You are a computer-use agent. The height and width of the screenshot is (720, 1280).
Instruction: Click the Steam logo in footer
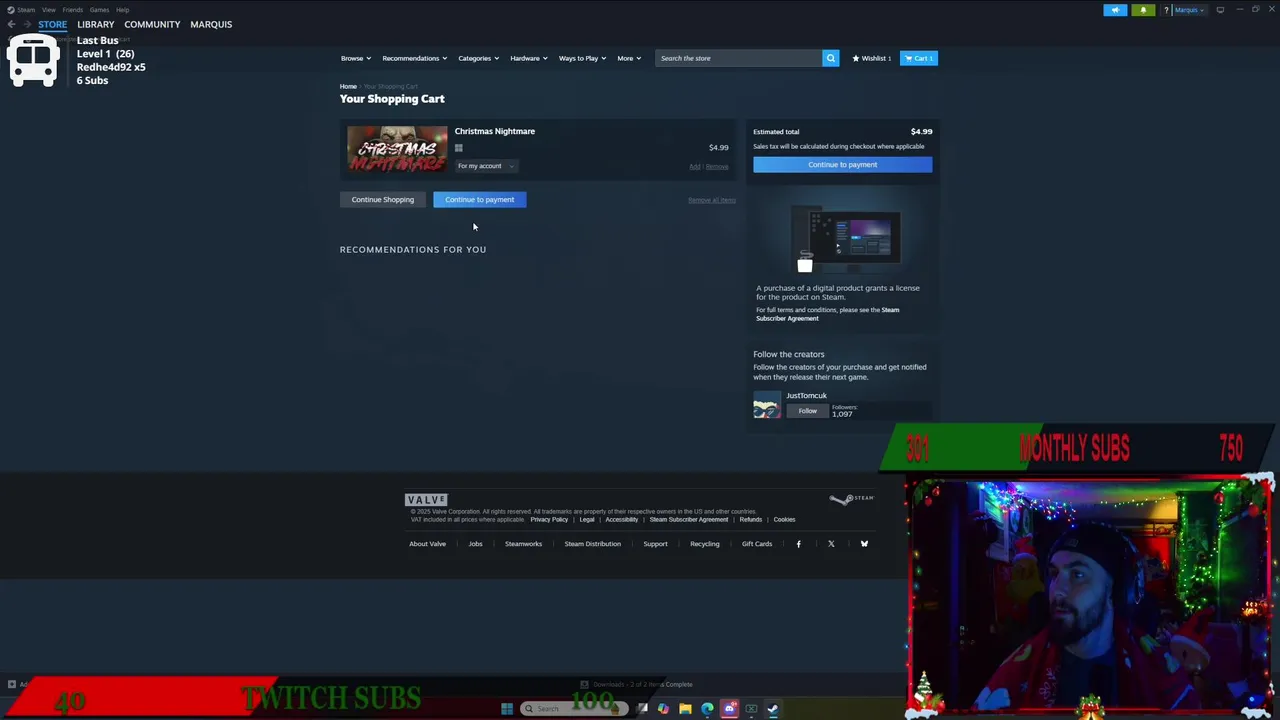[x=851, y=499]
